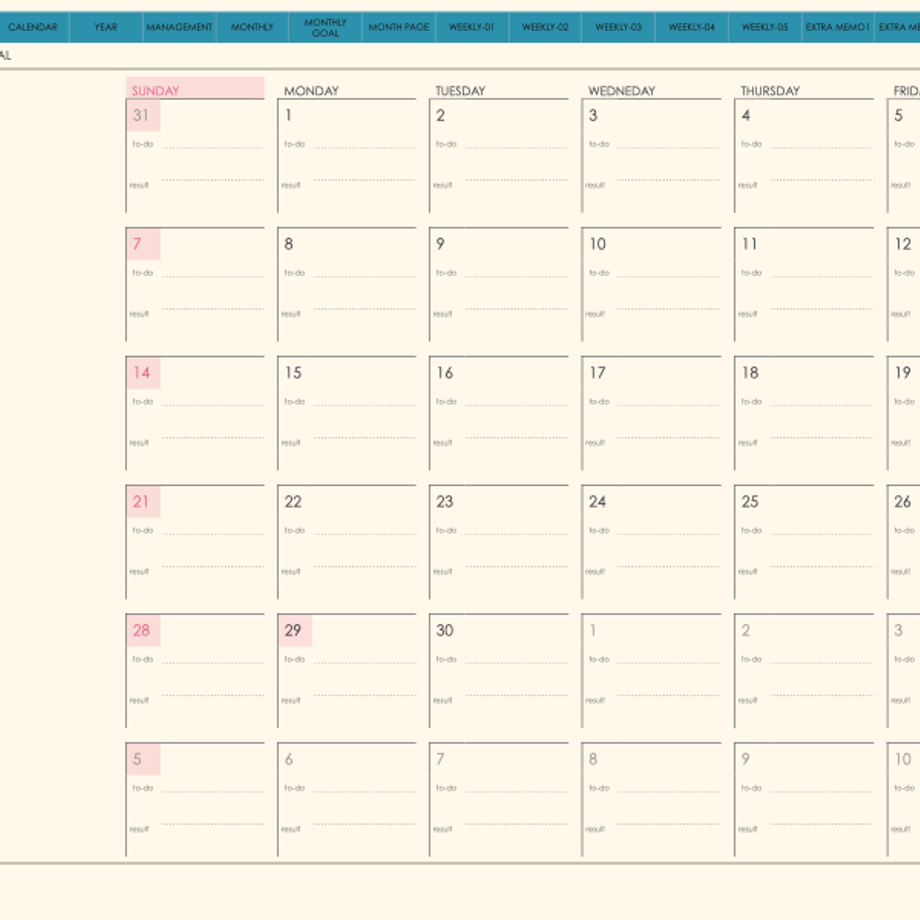Open the WEEKLY-03 tab
Image resolution: width=920 pixels, height=920 pixels.
pos(618,27)
